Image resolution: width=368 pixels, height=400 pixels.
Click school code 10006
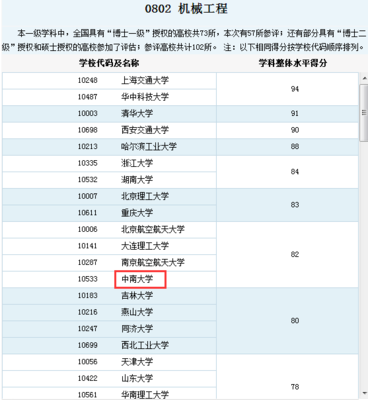[x=88, y=229]
